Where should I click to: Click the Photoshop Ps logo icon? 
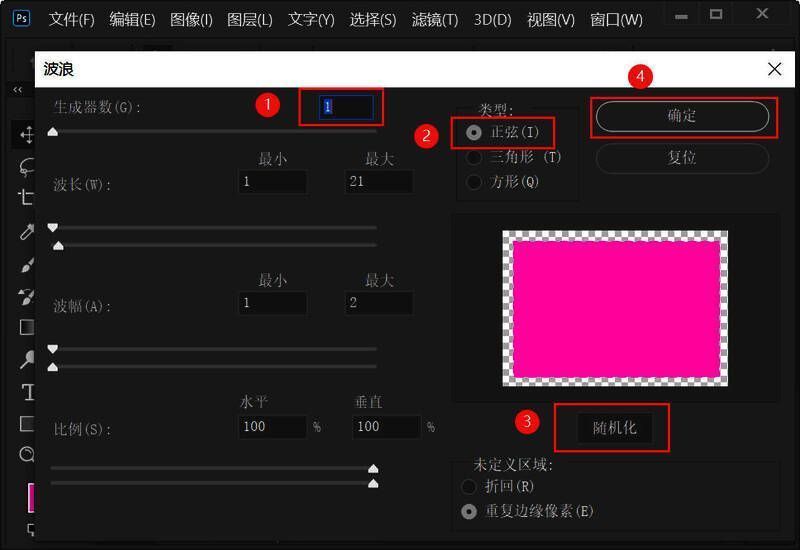coord(21,19)
